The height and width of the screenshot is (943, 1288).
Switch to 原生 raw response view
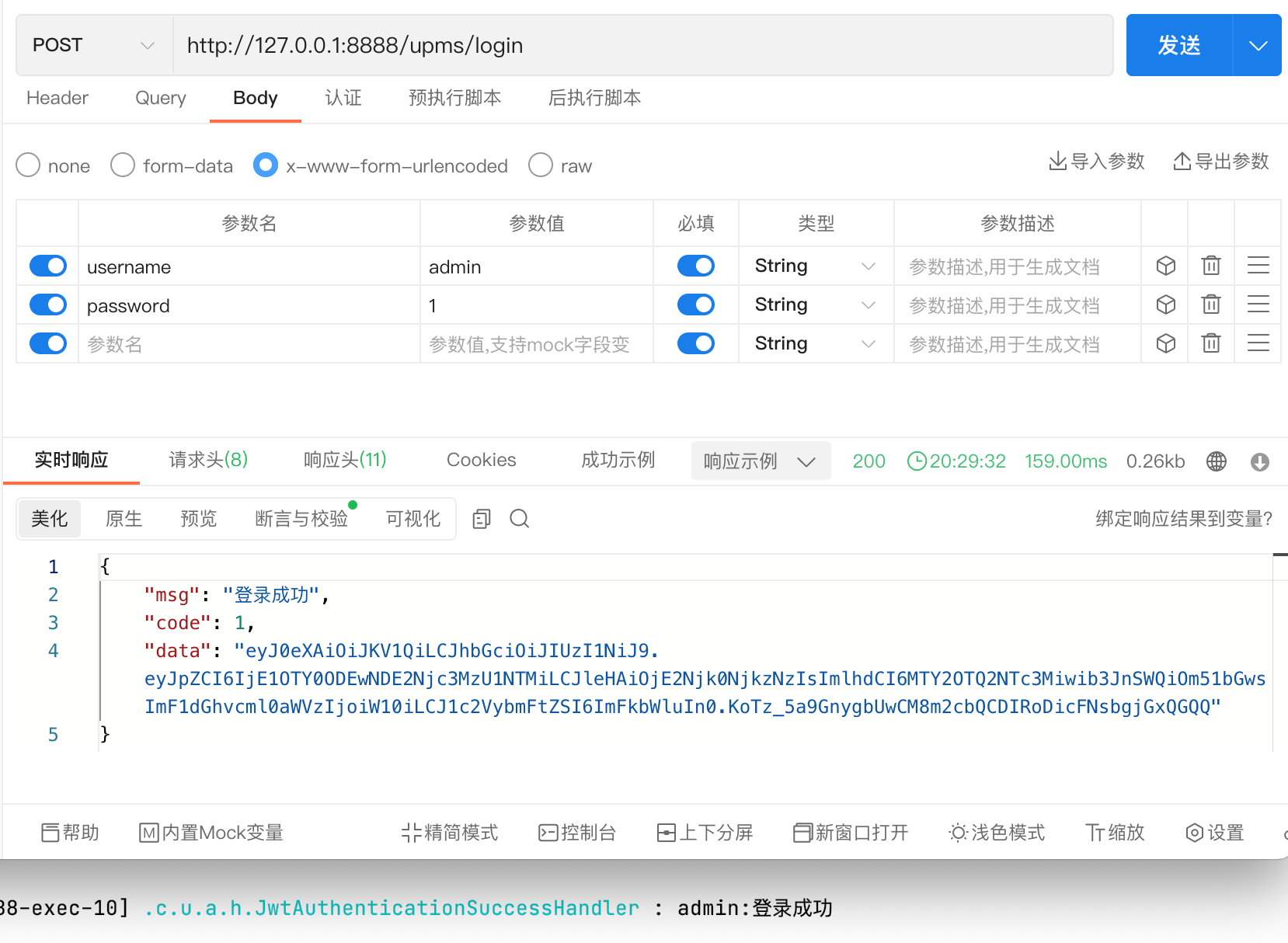pyautogui.click(x=124, y=519)
